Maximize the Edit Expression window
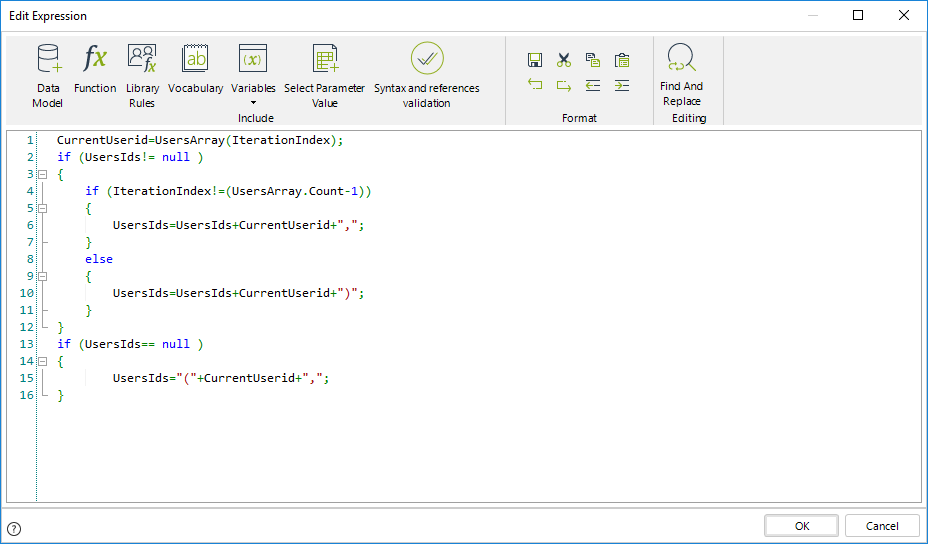 (x=858, y=15)
